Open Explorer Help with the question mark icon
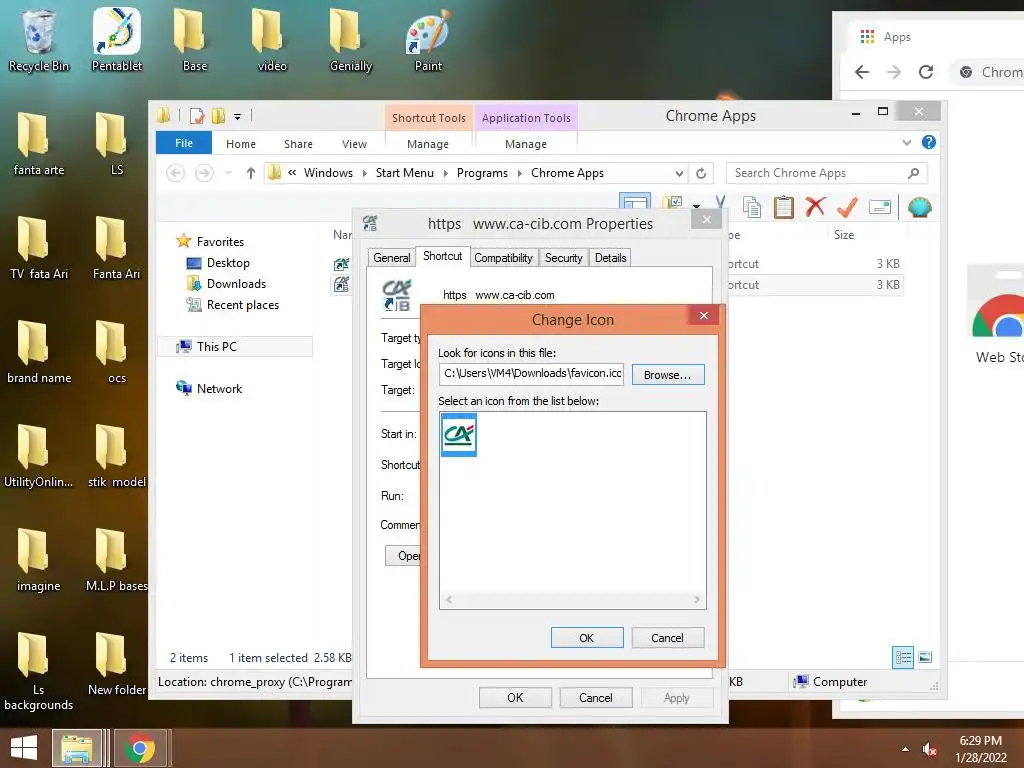The image size is (1024, 768). click(x=929, y=142)
